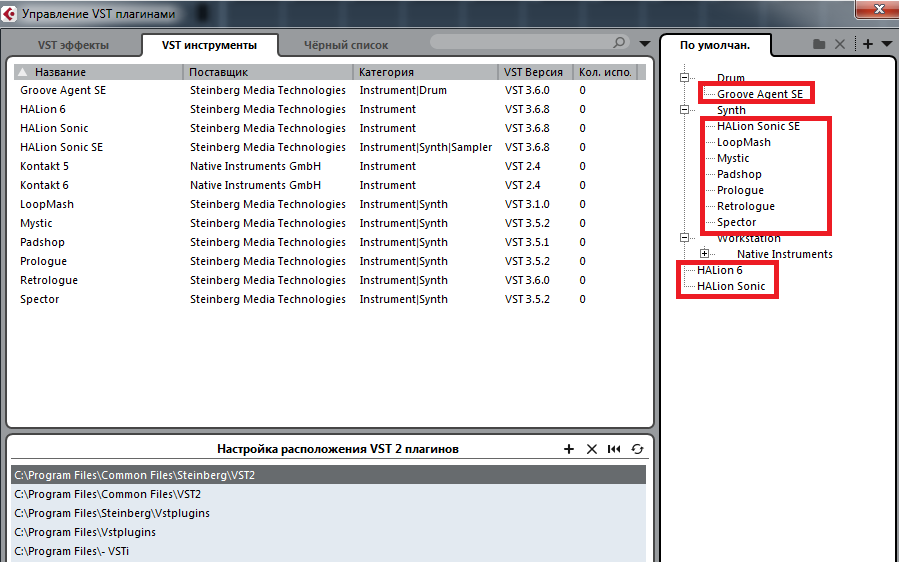
Task: Select Spector in the collection tree
Action: click(736, 222)
